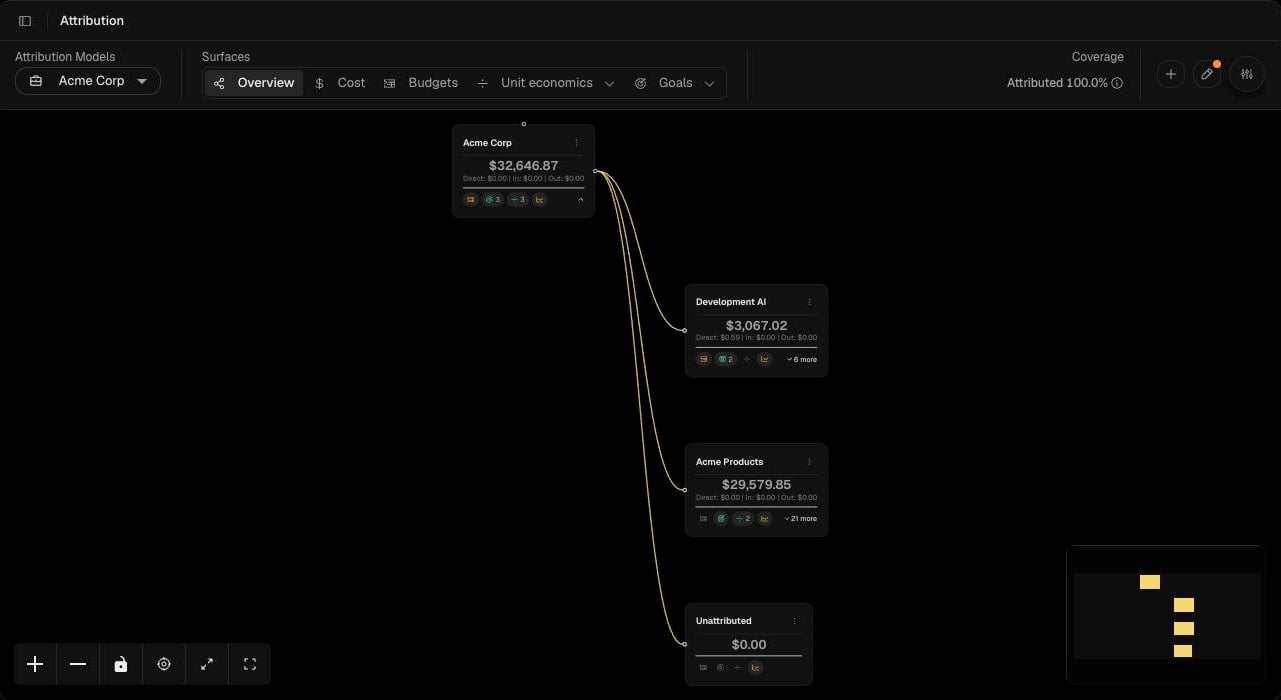Viewport: 1281px width, 700px height.
Task: Open the Acme Corp attribution model dropdown
Action: [88, 81]
